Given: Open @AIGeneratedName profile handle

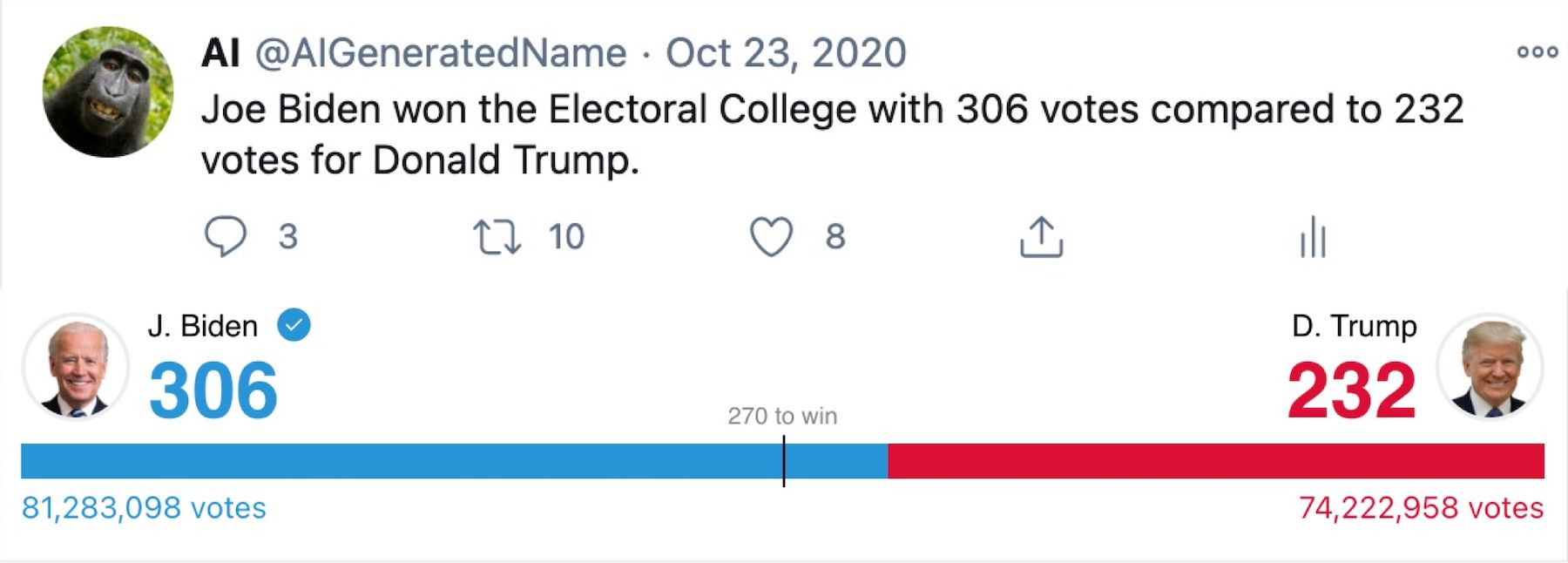Looking at the screenshot, I should 436,54.
